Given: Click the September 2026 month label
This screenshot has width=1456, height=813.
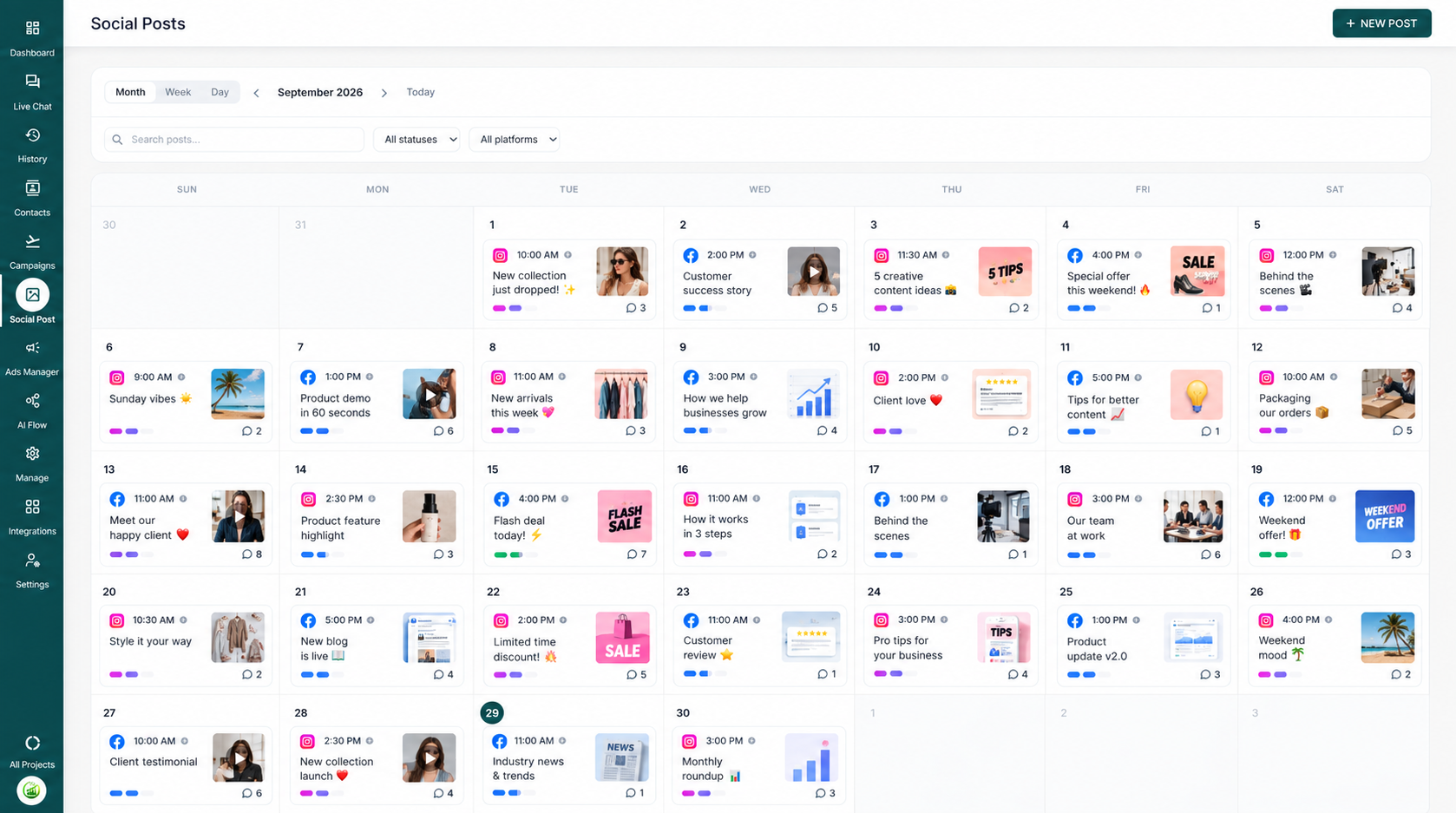Looking at the screenshot, I should (320, 93).
